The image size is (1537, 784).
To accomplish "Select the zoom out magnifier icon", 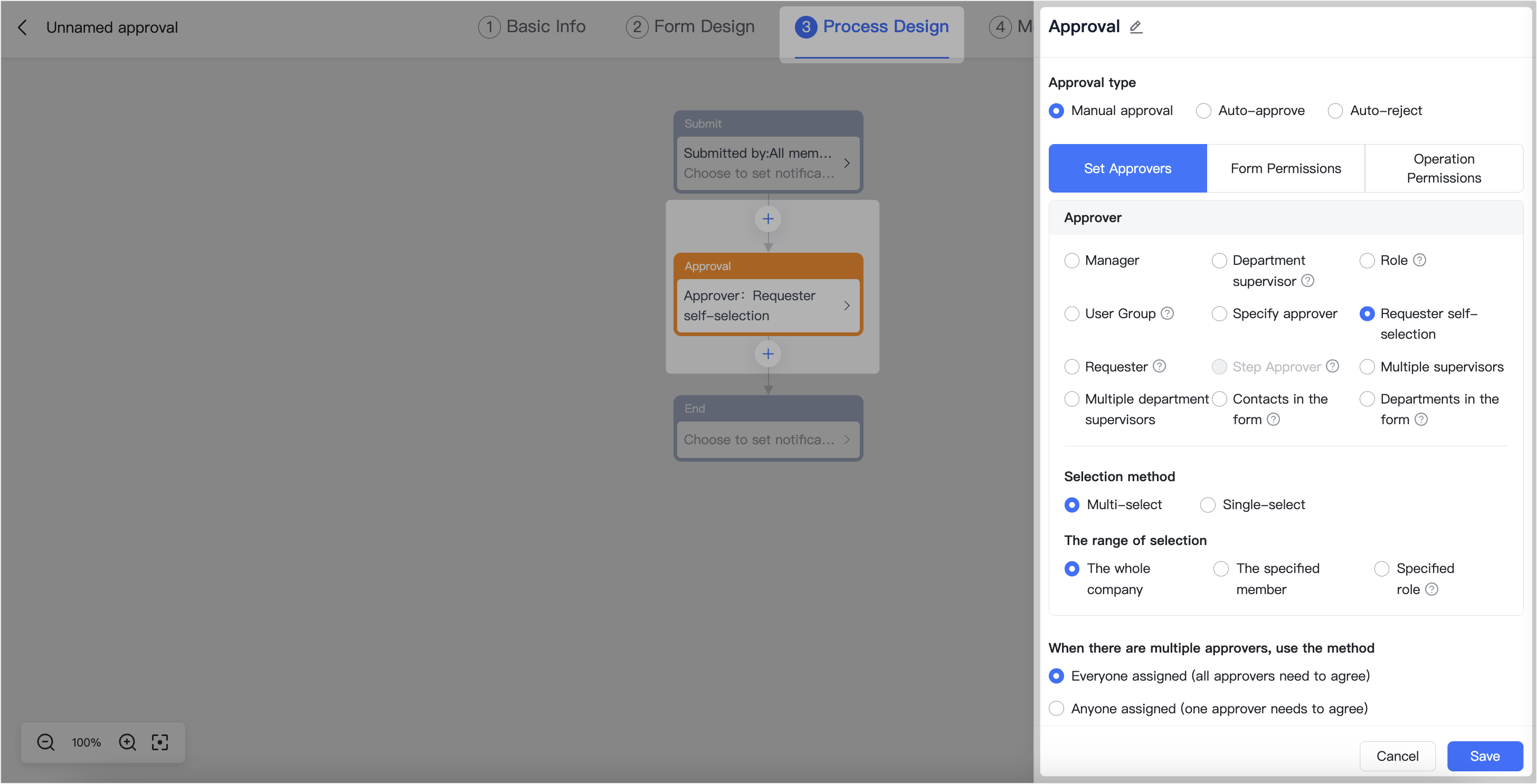I will (x=45, y=742).
